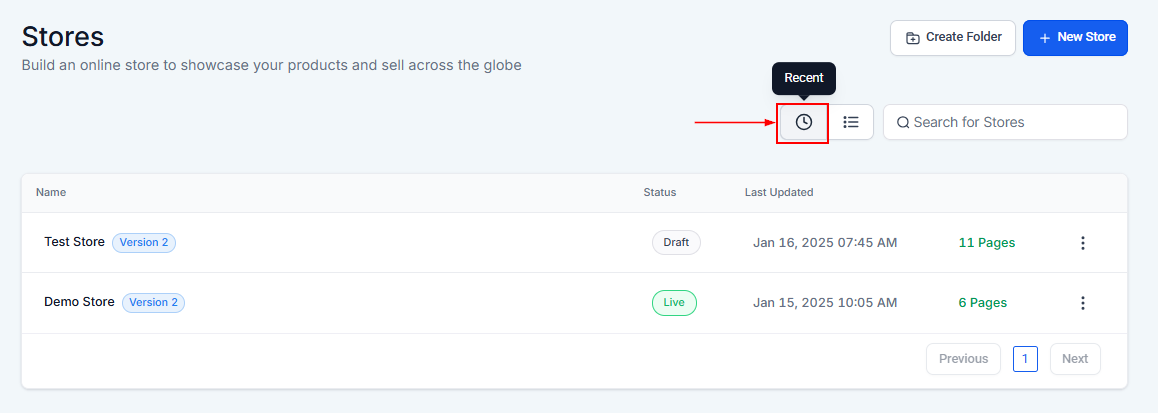The width and height of the screenshot is (1158, 413).
Task: Open the Demo Store entry
Action: click(79, 302)
